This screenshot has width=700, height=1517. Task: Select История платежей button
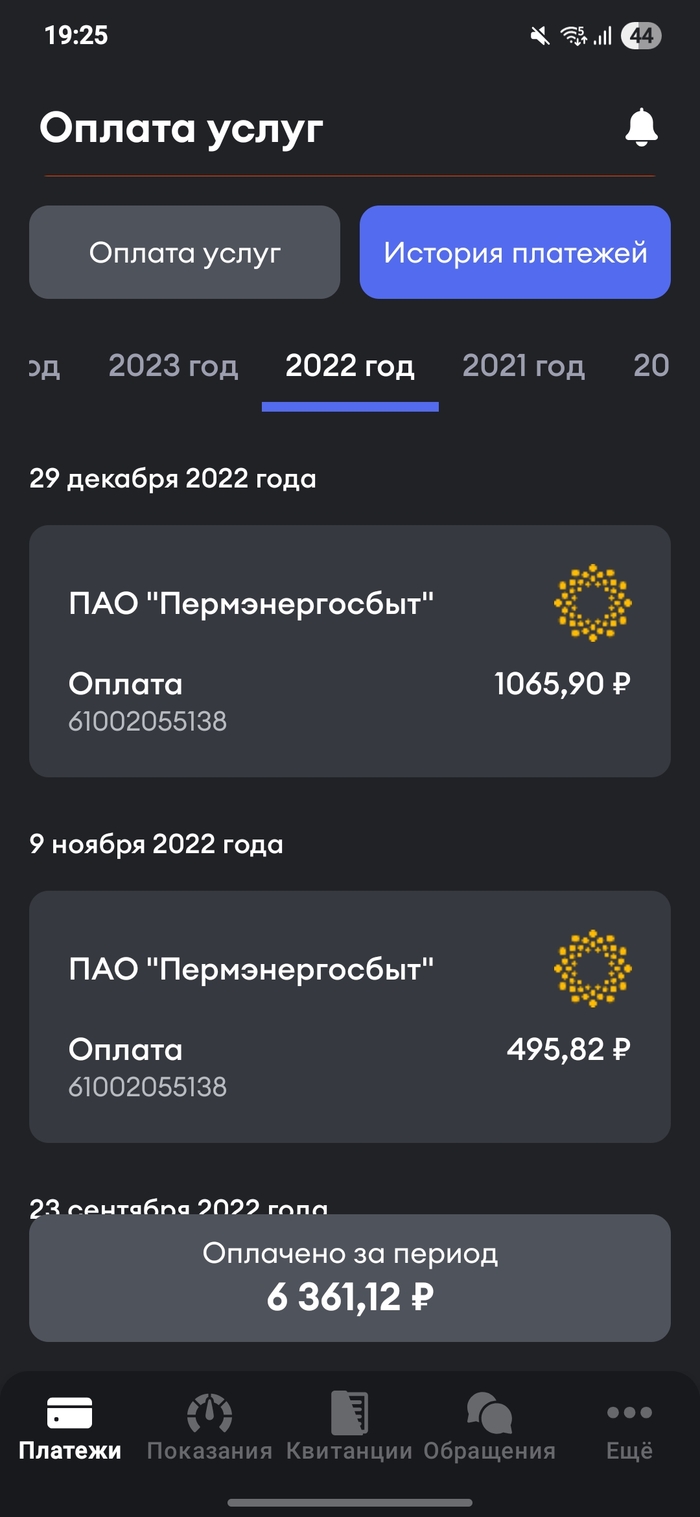point(515,252)
